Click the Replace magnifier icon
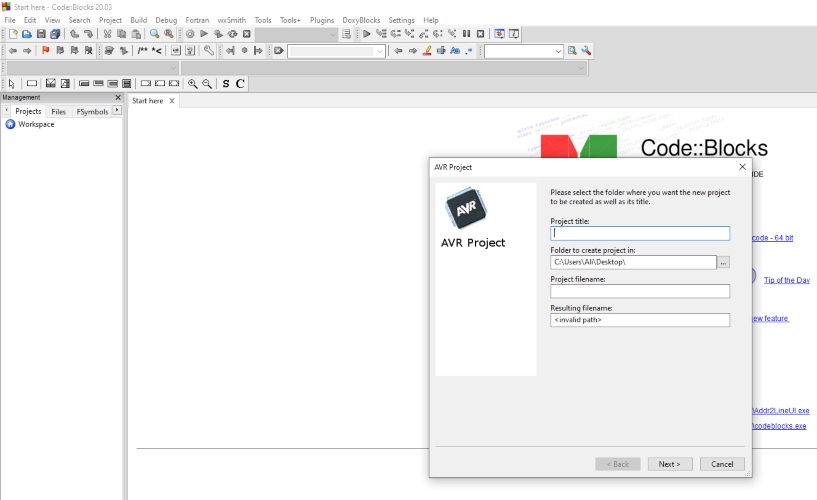This screenshot has height=500, width=817. coord(169,34)
